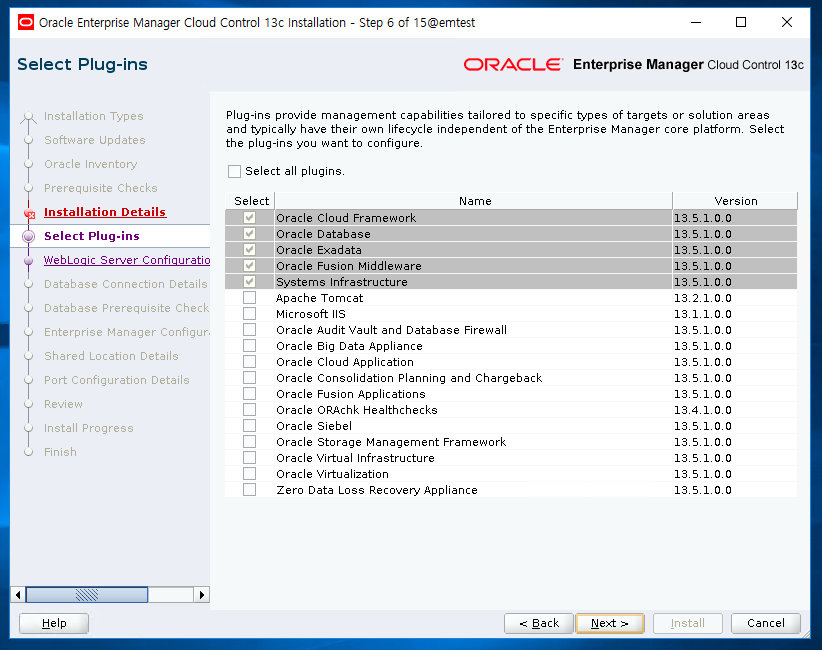
Task: Open the Installation Details step
Action: (x=104, y=212)
